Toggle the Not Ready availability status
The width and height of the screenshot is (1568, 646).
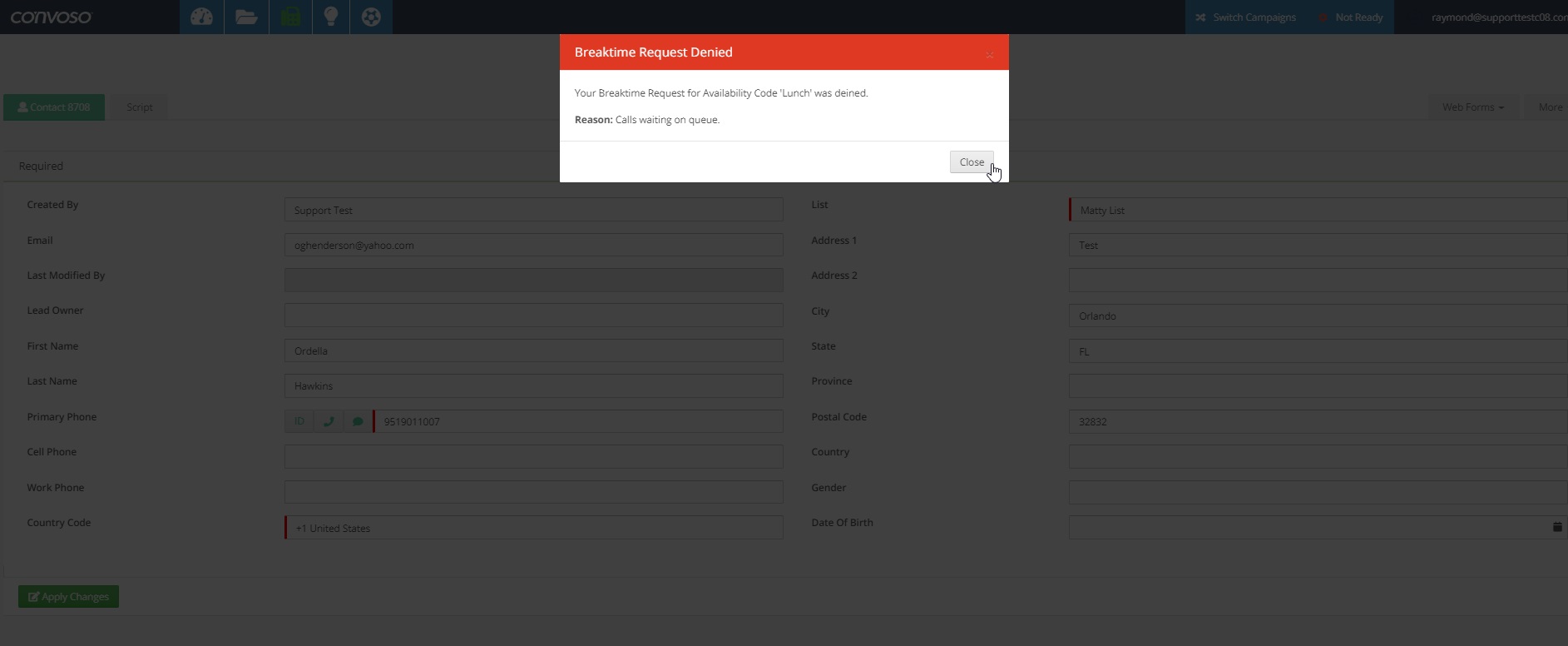(1350, 17)
